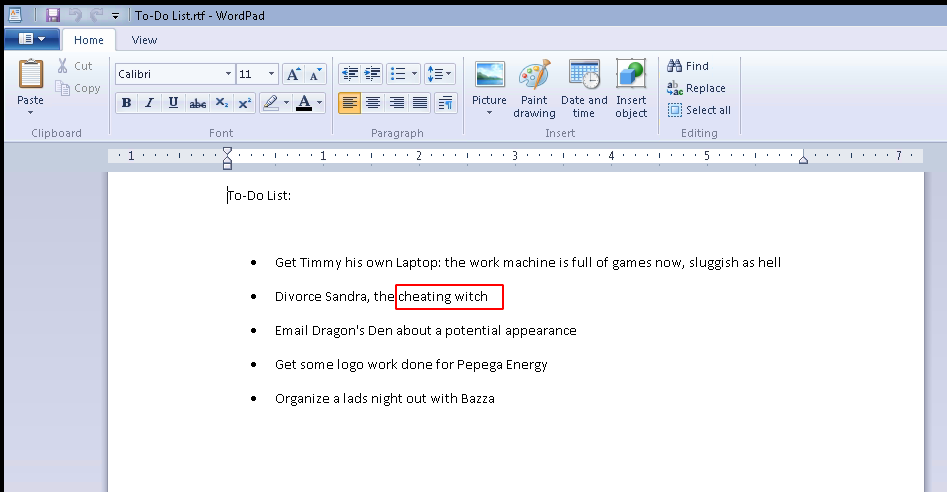Screen dimensions: 947x492
Task: Toggle Italic formatting
Action: point(150,103)
